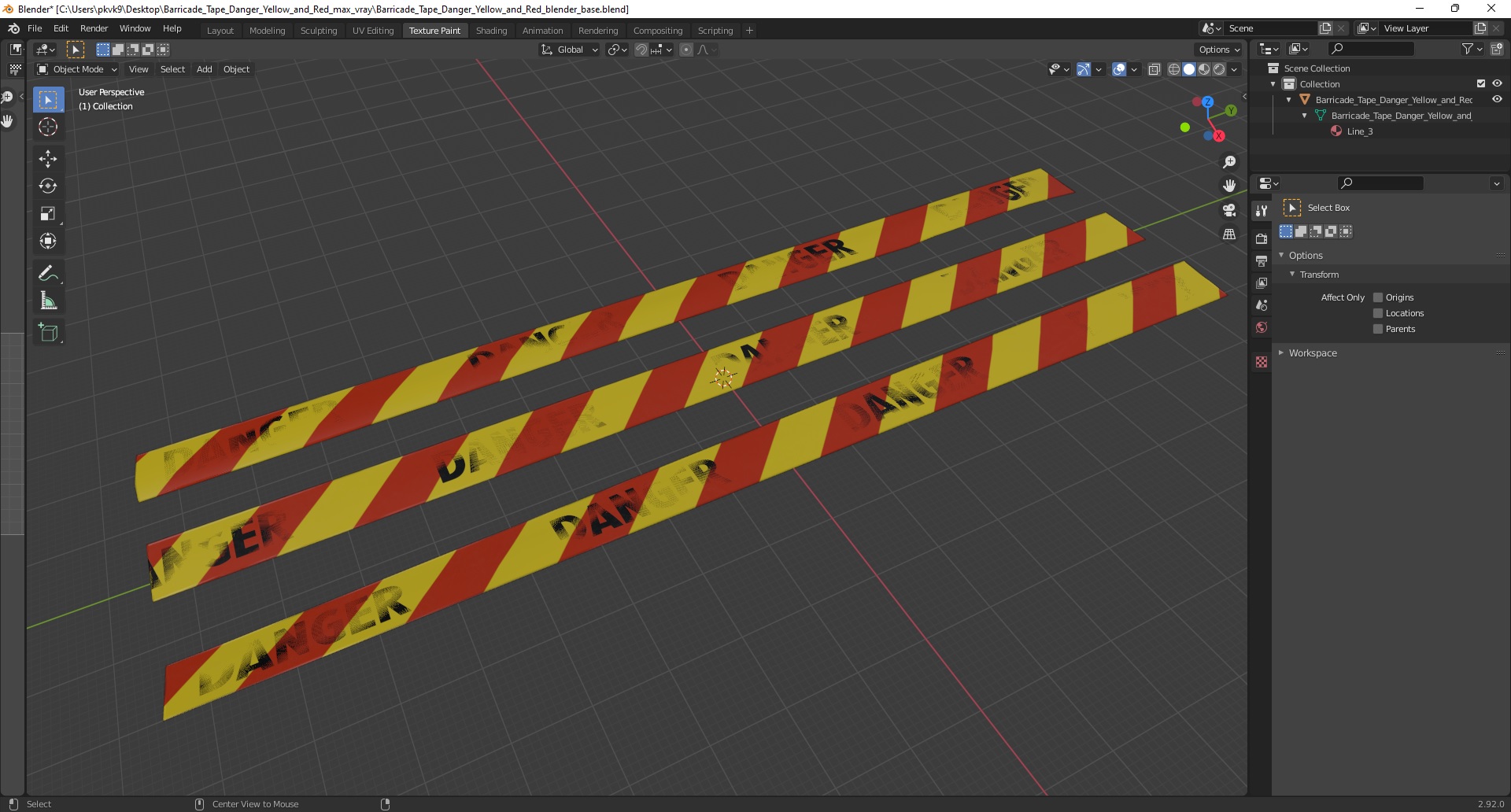Open the shading options dropdown arrow

1234,69
